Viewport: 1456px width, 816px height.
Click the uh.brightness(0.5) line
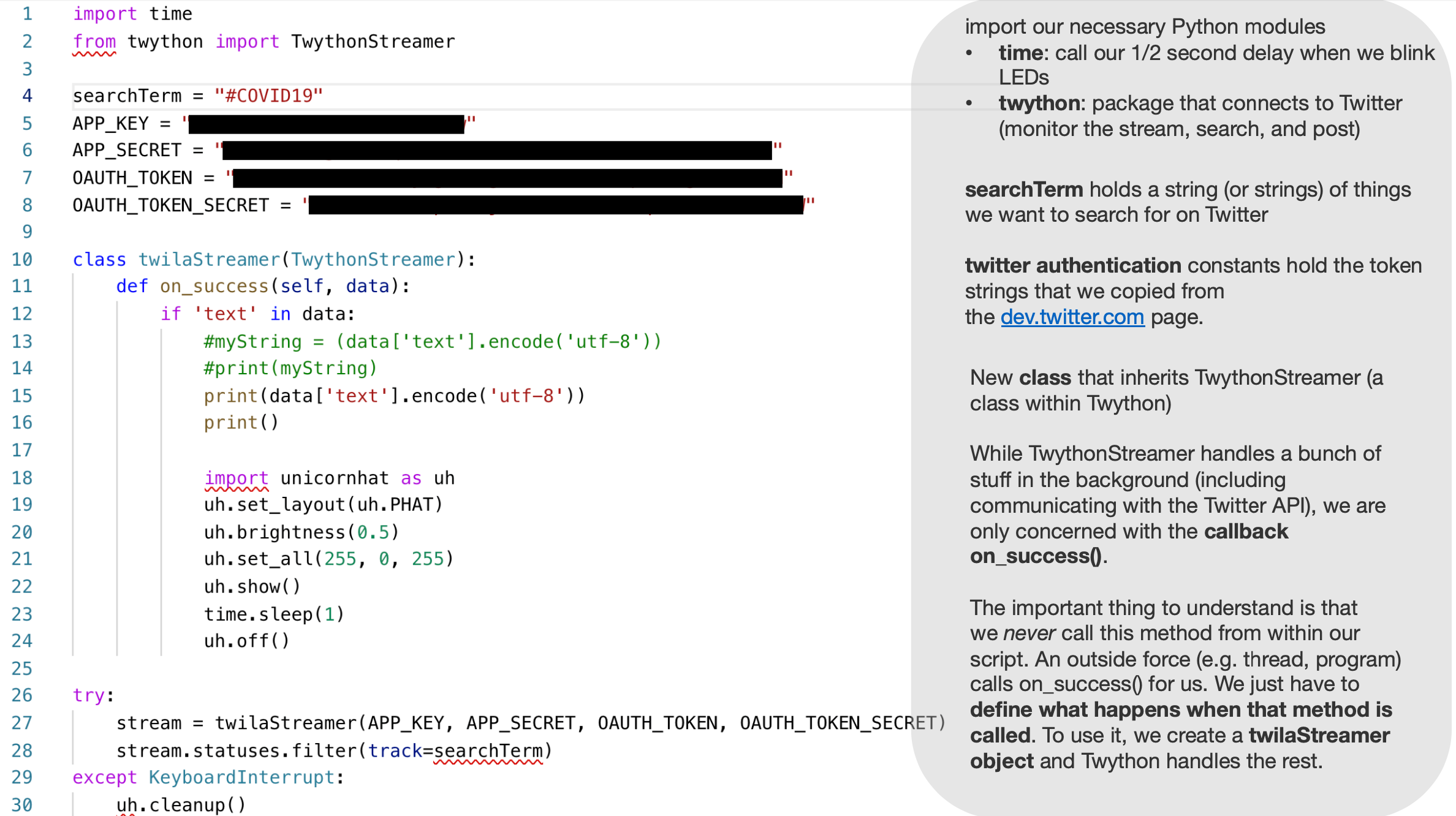[301, 532]
